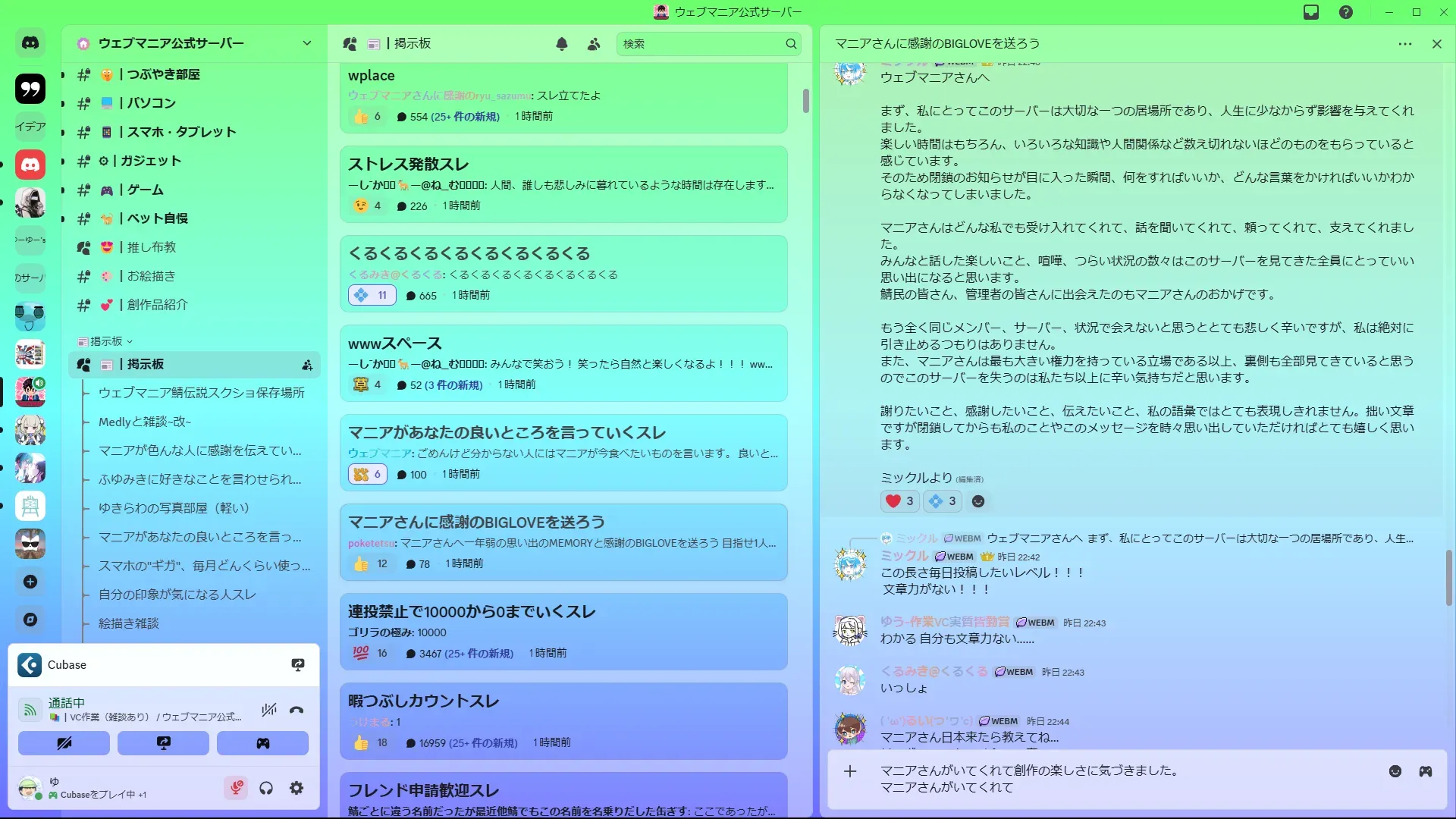Image resolution: width=1456 pixels, height=819 pixels.
Task: Disconnect from the voice call
Action: click(x=297, y=711)
